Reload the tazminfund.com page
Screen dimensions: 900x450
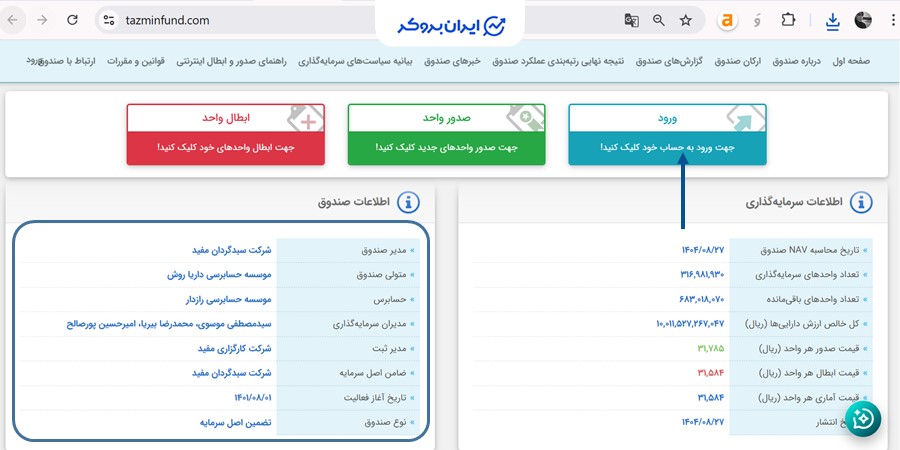point(72,20)
